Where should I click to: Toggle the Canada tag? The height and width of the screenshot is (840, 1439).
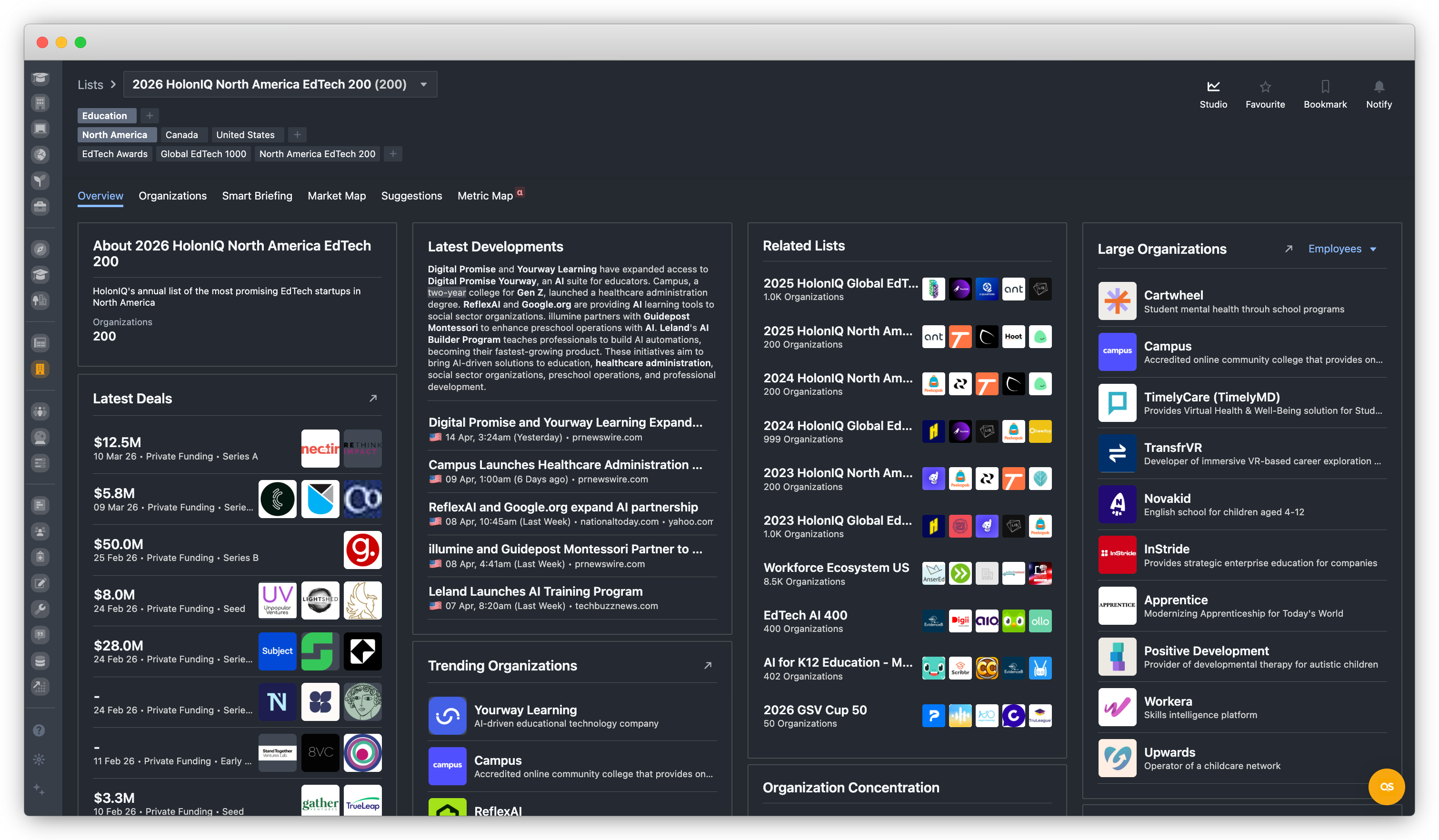(181, 135)
